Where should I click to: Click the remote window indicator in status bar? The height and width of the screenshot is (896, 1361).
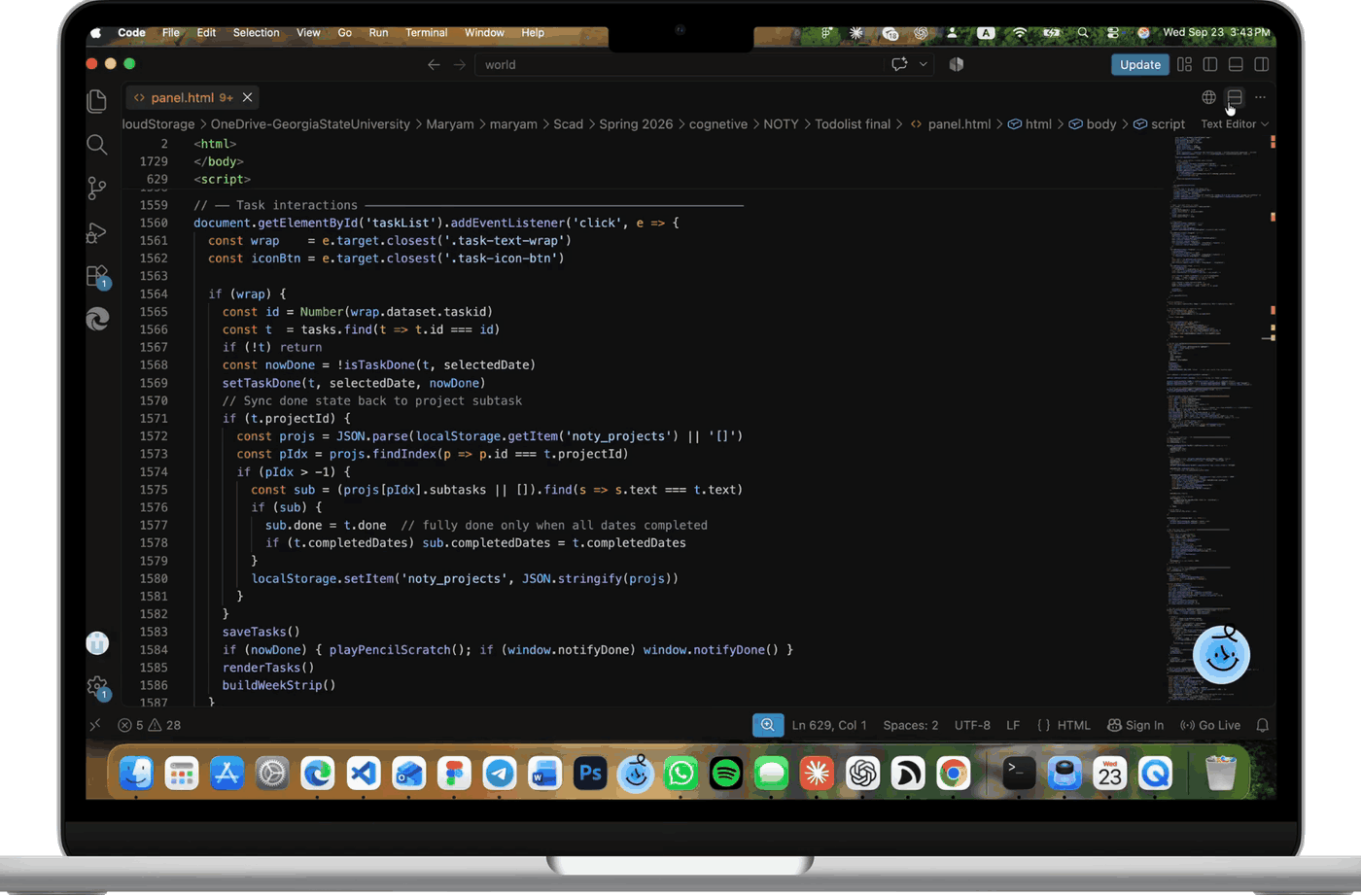95,725
